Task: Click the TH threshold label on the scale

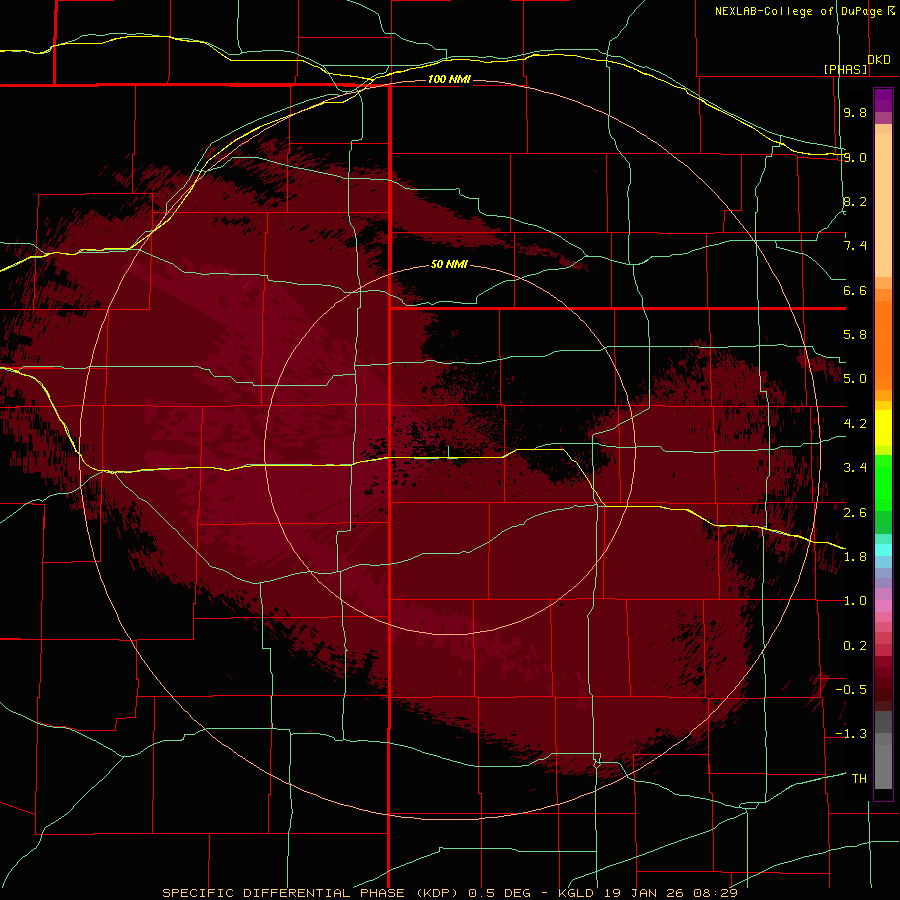Action: pos(859,779)
